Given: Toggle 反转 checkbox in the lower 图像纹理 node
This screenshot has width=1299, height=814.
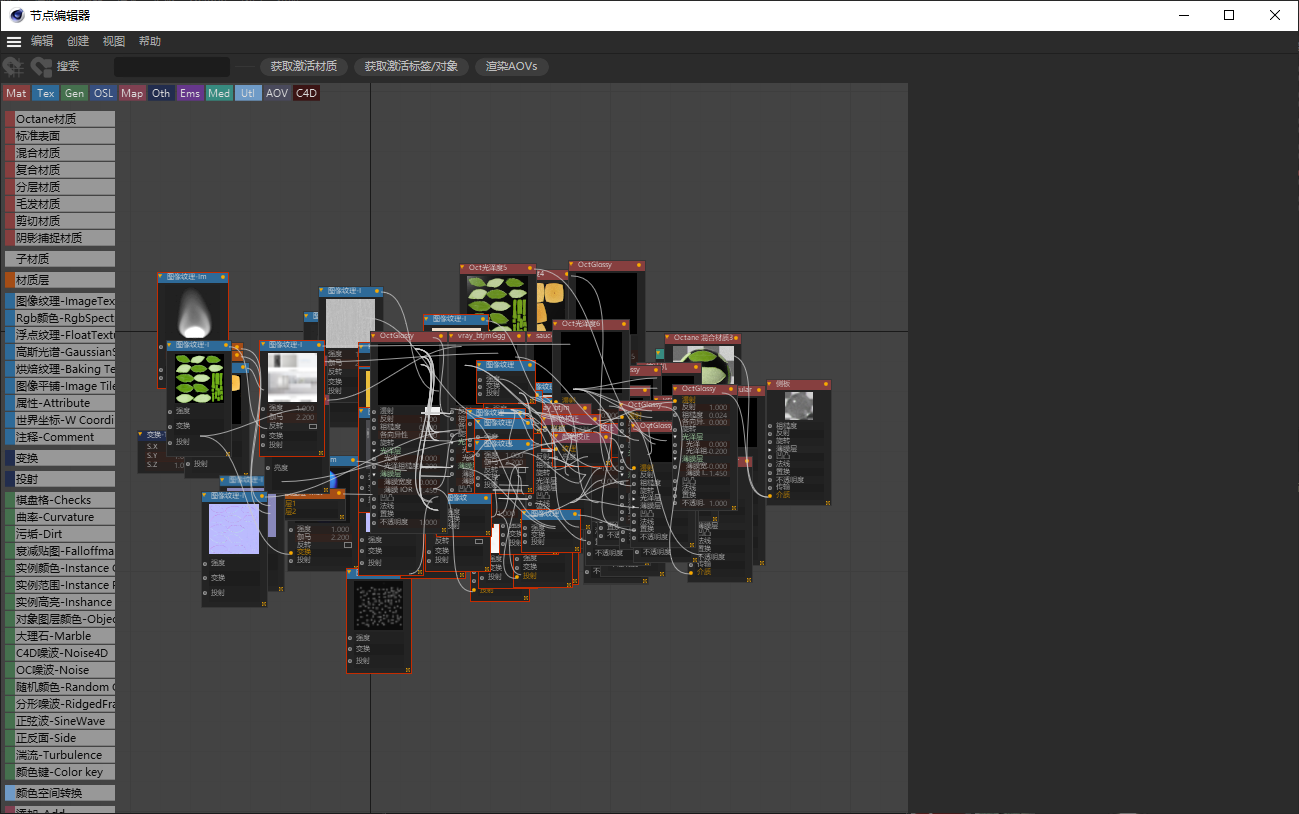Looking at the screenshot, I should coord(348,545).
